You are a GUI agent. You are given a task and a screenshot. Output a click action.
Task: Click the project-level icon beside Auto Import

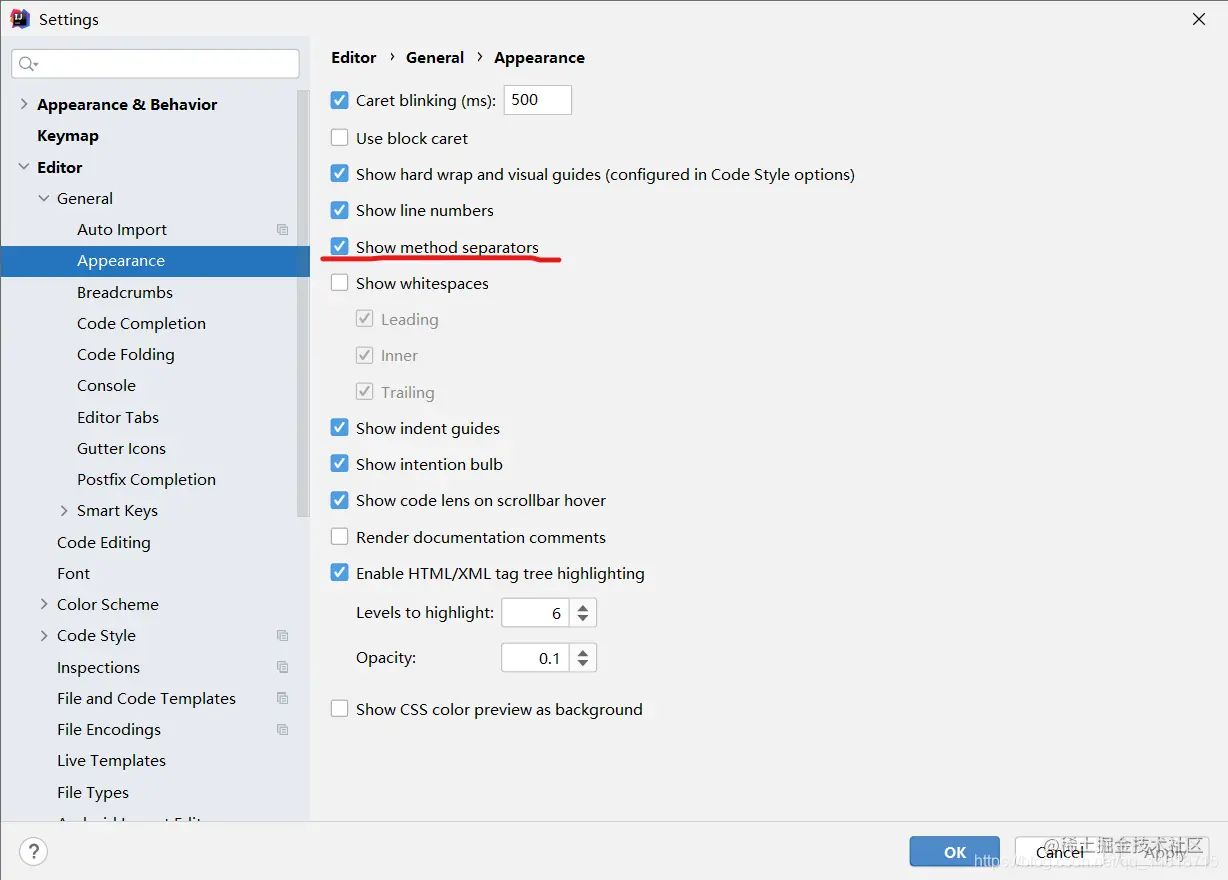click(x=283, y=229)
